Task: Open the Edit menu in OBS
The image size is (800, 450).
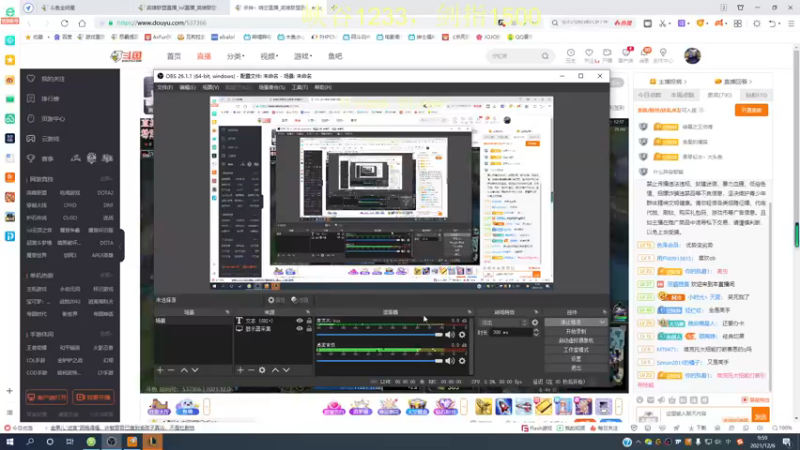Action: pos(187,88)
